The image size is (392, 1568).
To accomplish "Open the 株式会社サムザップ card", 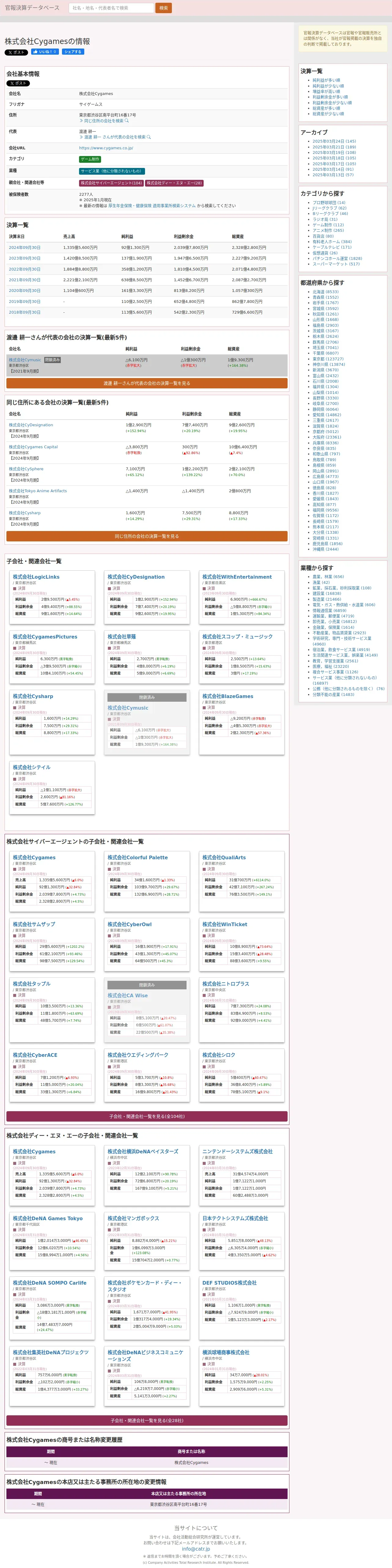I will tap(34, 924).
